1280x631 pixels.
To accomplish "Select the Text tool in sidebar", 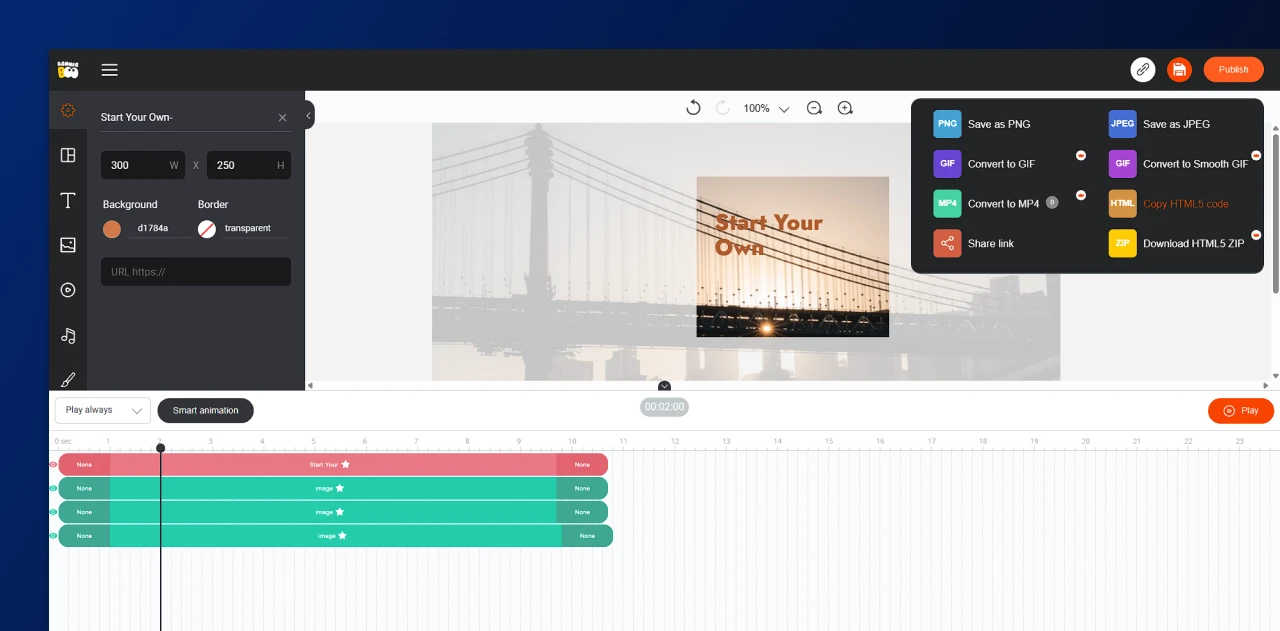I will pyautogui.click(x=68, y=200).
